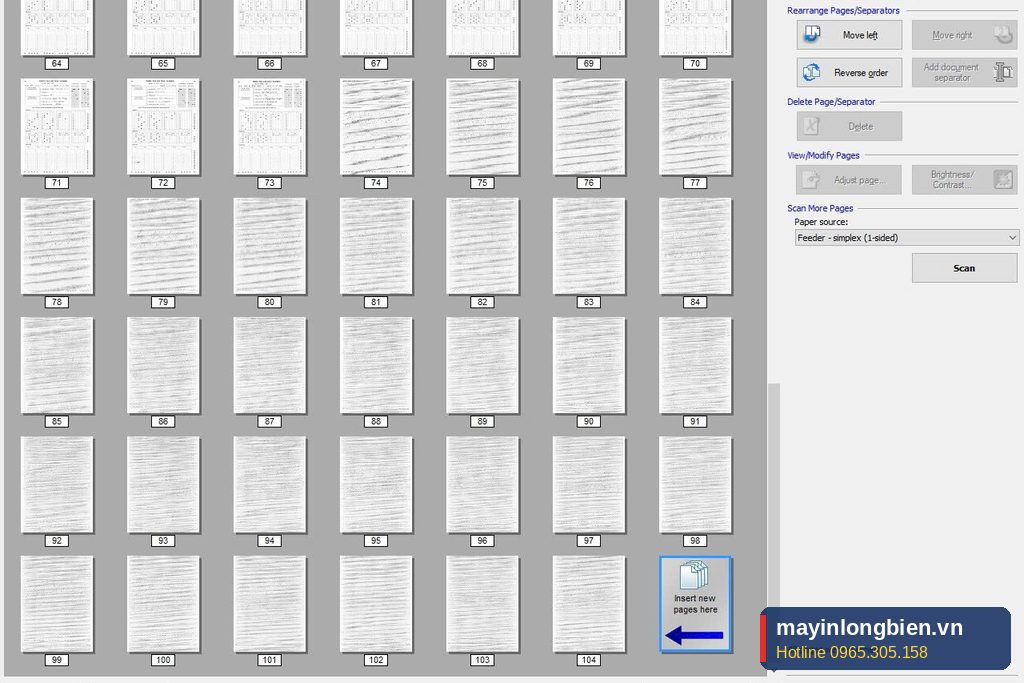
Task: Select page thumbnail 78
Action: [x=57, y=246]
